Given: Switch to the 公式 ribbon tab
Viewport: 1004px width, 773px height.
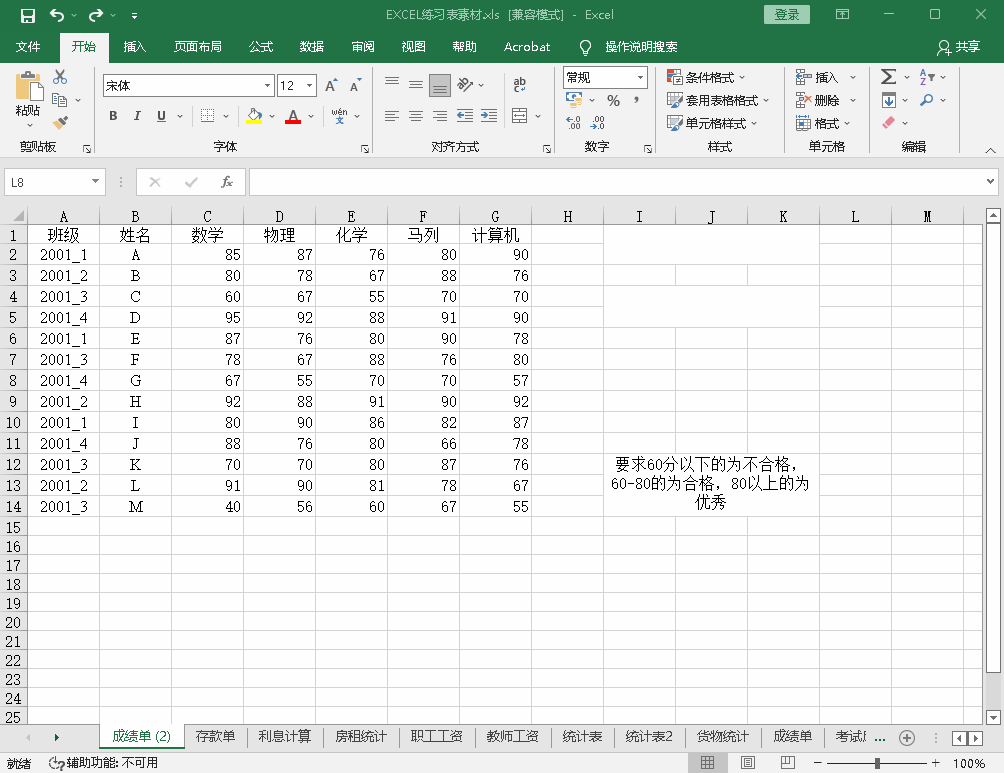Looking at the screenshot, I should point(261,46).
